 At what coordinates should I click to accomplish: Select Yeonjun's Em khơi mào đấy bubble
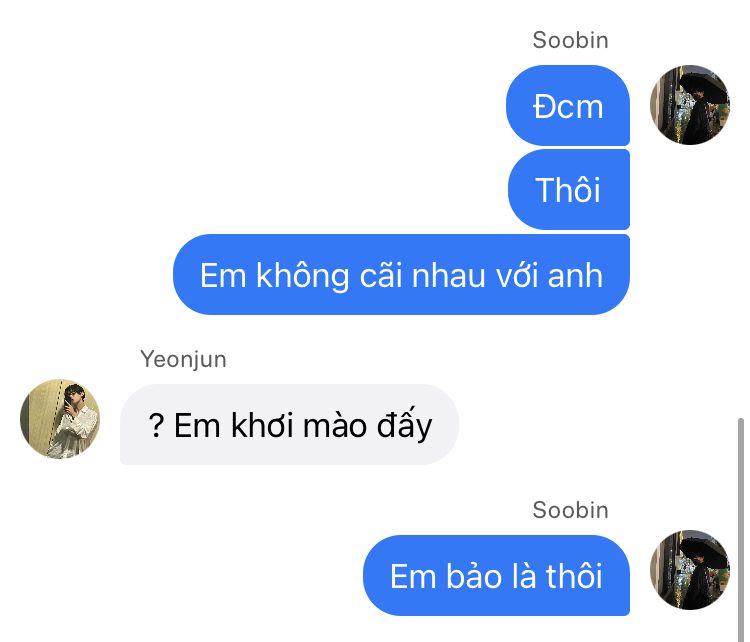289,425
